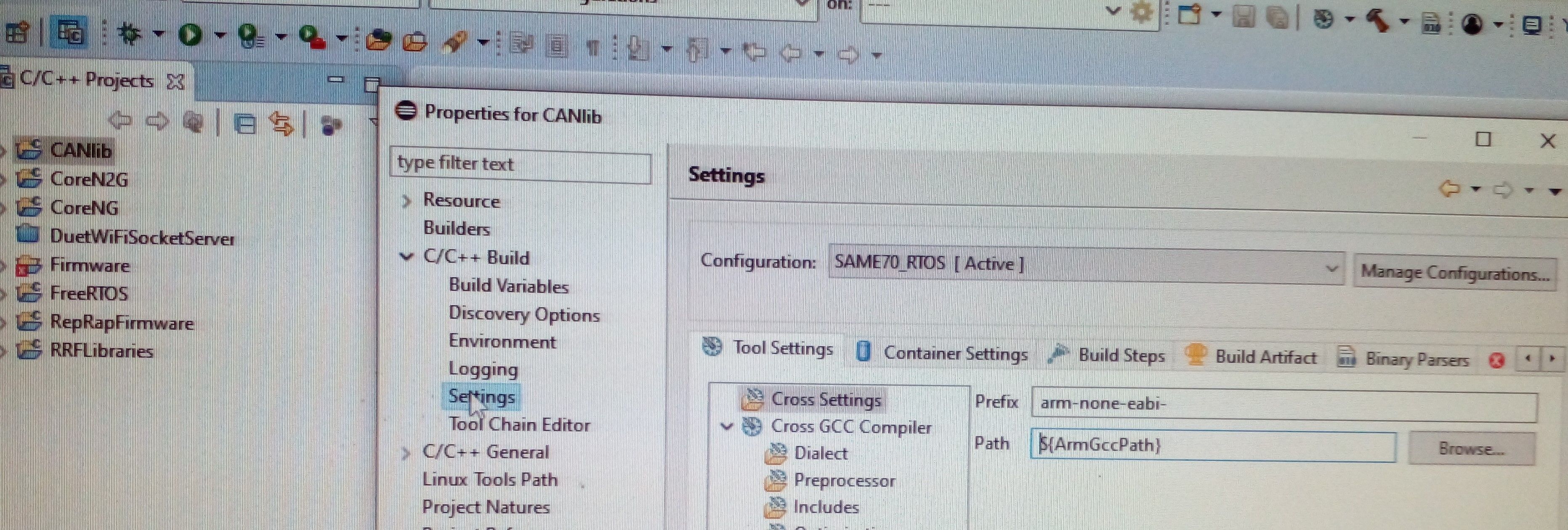This screenshot has width=1568, height=530.
Task: Expand the C/C++ General tree node
Action: pyautogui.click(x=405, y=453)
